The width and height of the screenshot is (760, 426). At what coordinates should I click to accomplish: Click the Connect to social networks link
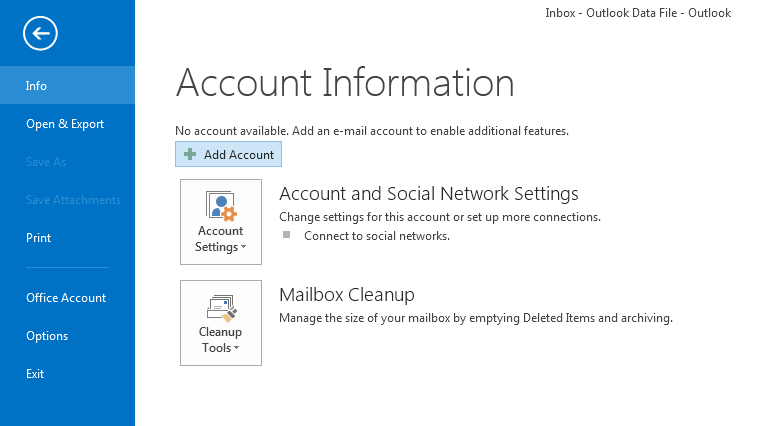(377, 236)
